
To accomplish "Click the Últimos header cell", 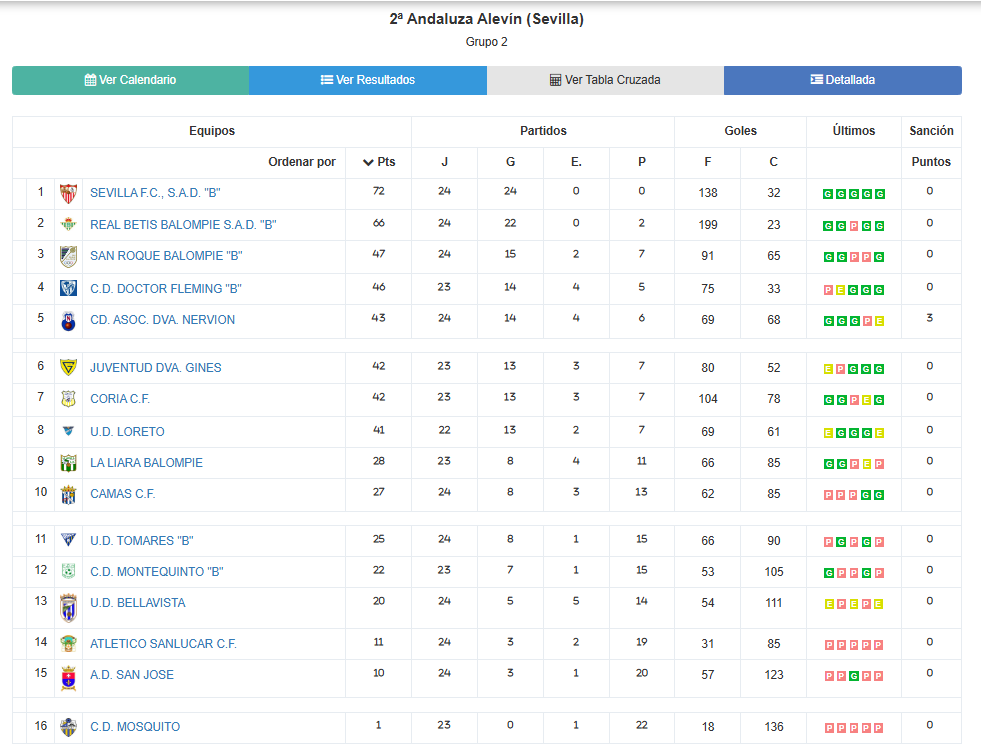I will coord(853,131).
